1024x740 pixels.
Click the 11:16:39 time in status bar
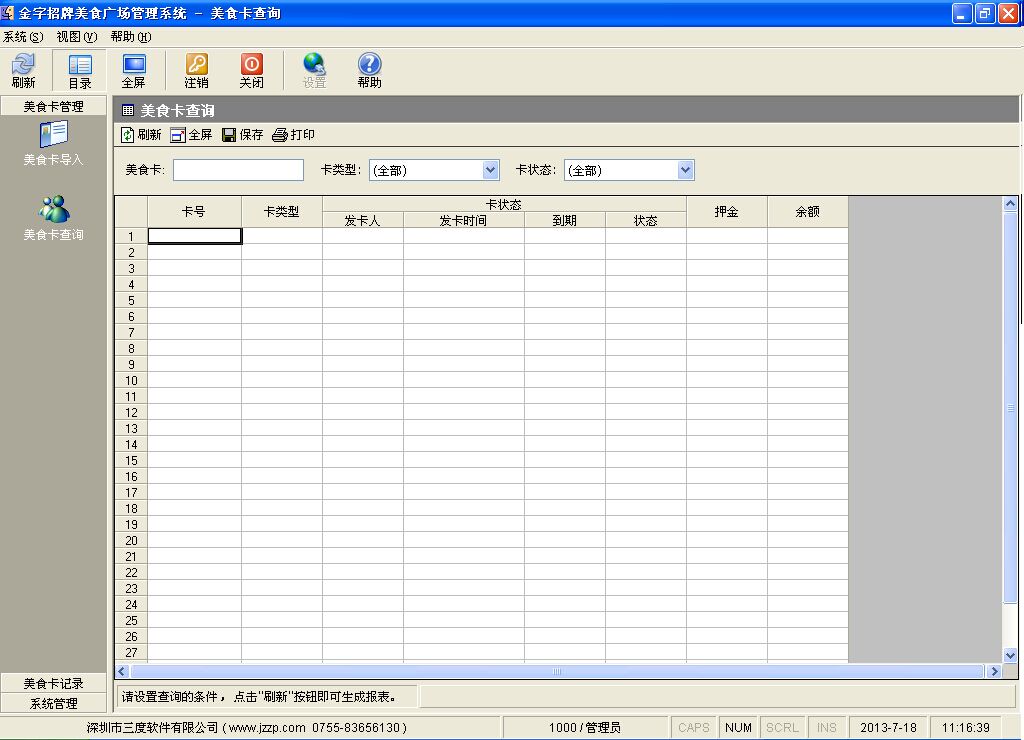click(966, 727)
